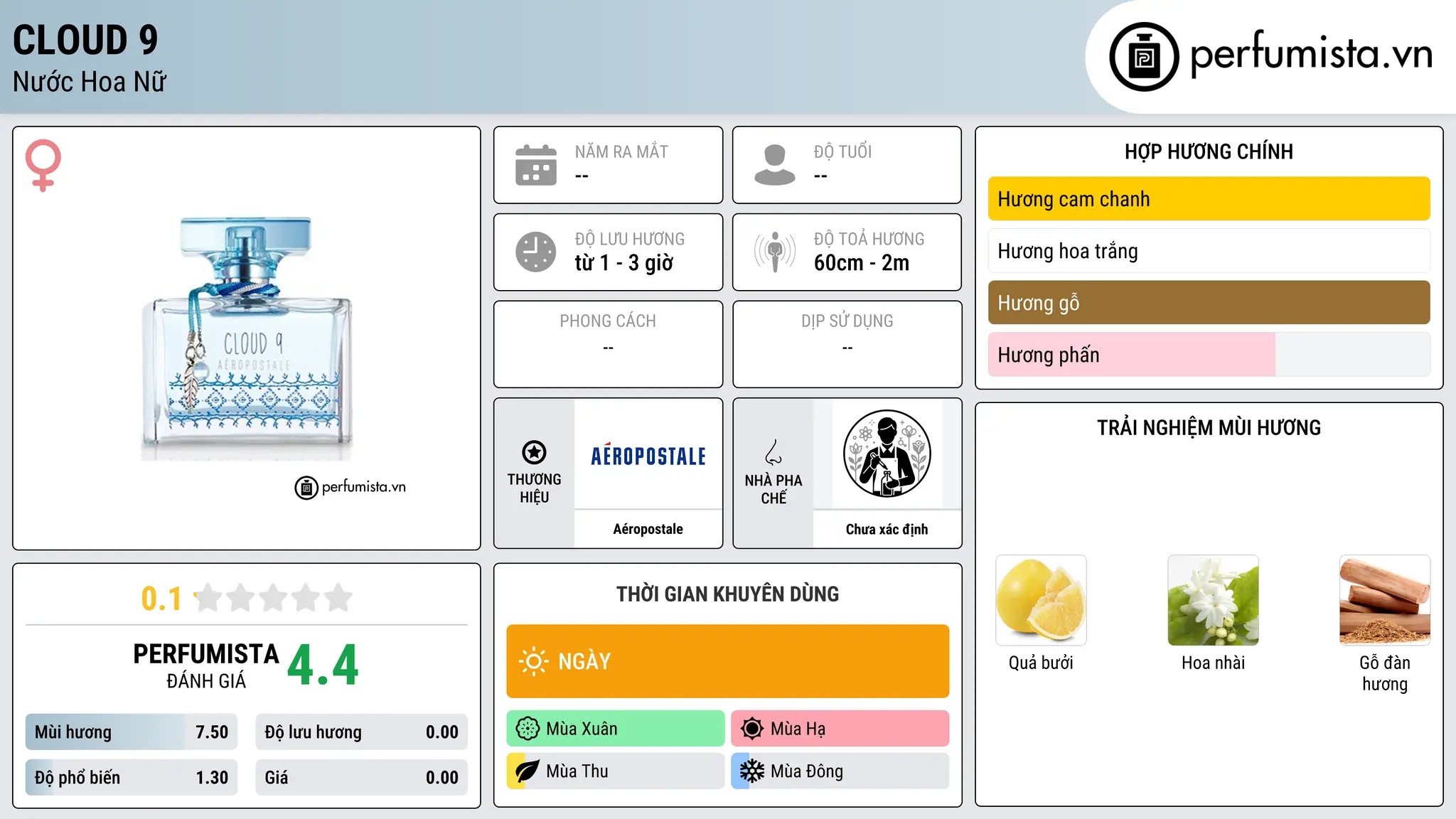Viewport: 1456px width, 819px height.
Task: Click the yellow Hương cam chanh bar
Action: click(x=1209, y=199)
